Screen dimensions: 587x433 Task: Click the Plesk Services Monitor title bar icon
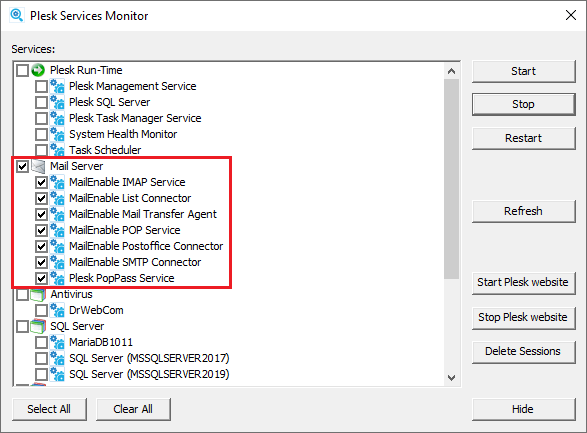point(16,16)
